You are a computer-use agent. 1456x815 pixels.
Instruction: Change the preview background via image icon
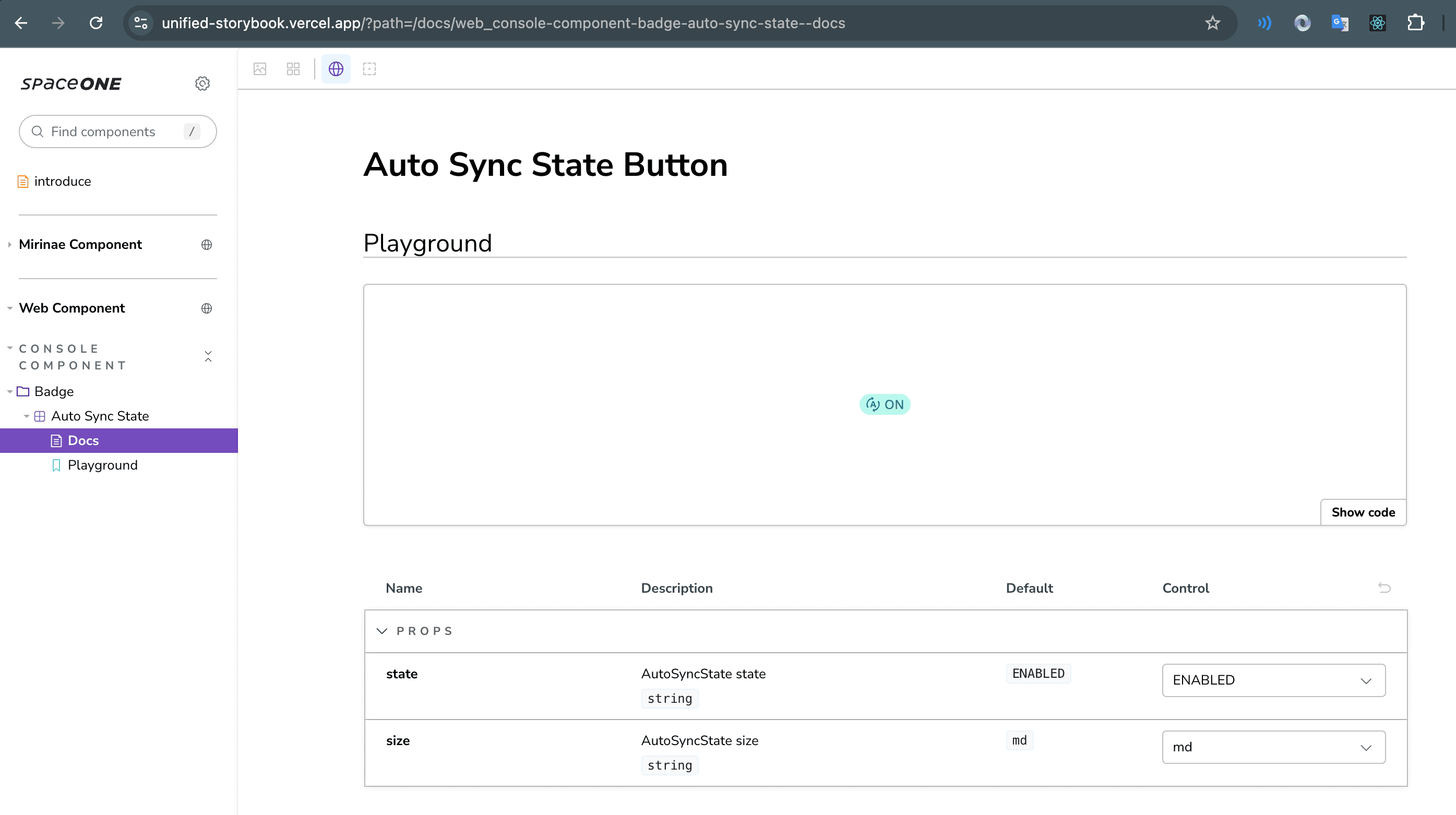pyautogui.click(x=260, y=69)
